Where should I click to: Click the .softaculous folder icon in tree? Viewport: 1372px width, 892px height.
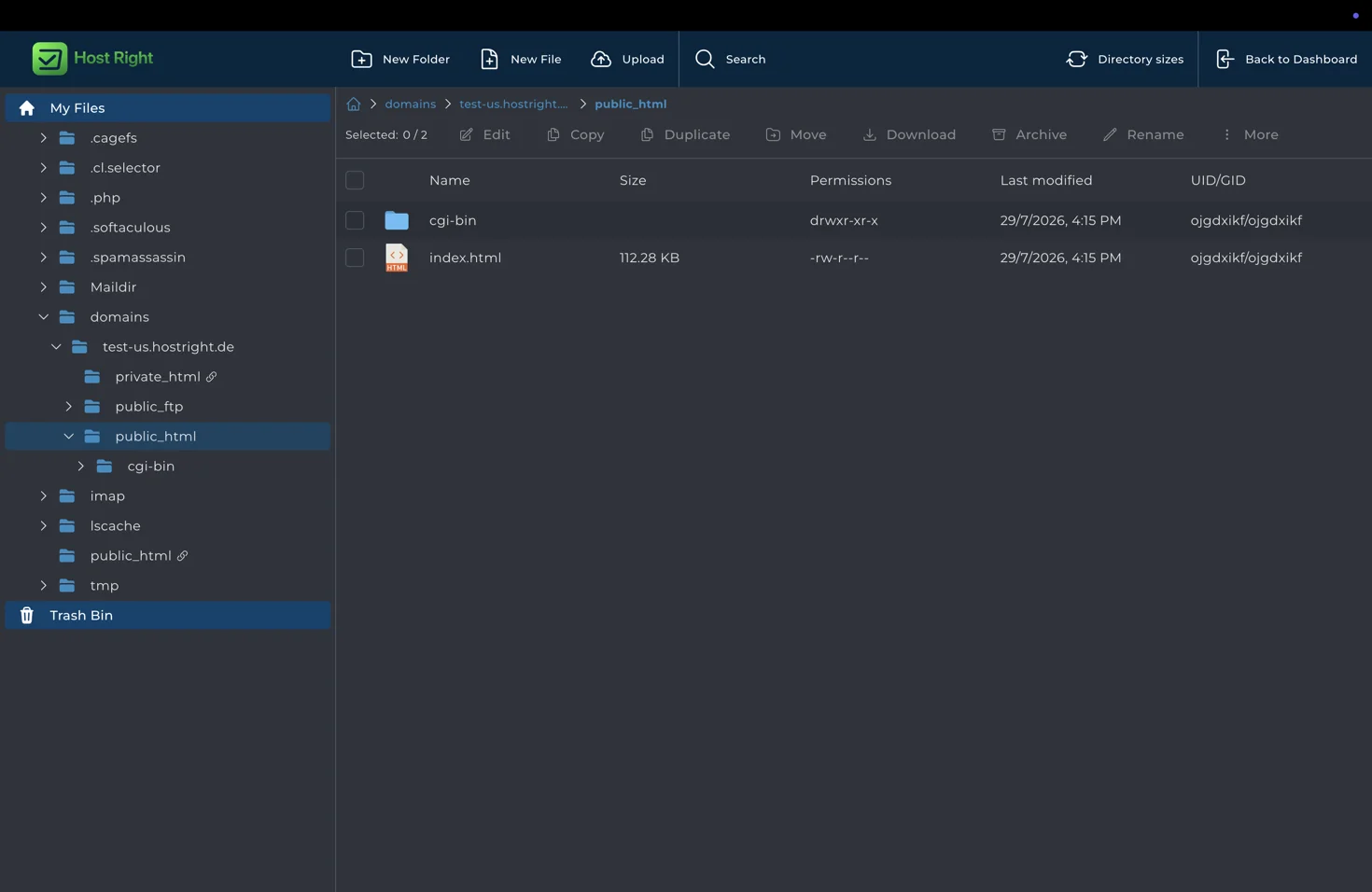(x=67, y=228)
